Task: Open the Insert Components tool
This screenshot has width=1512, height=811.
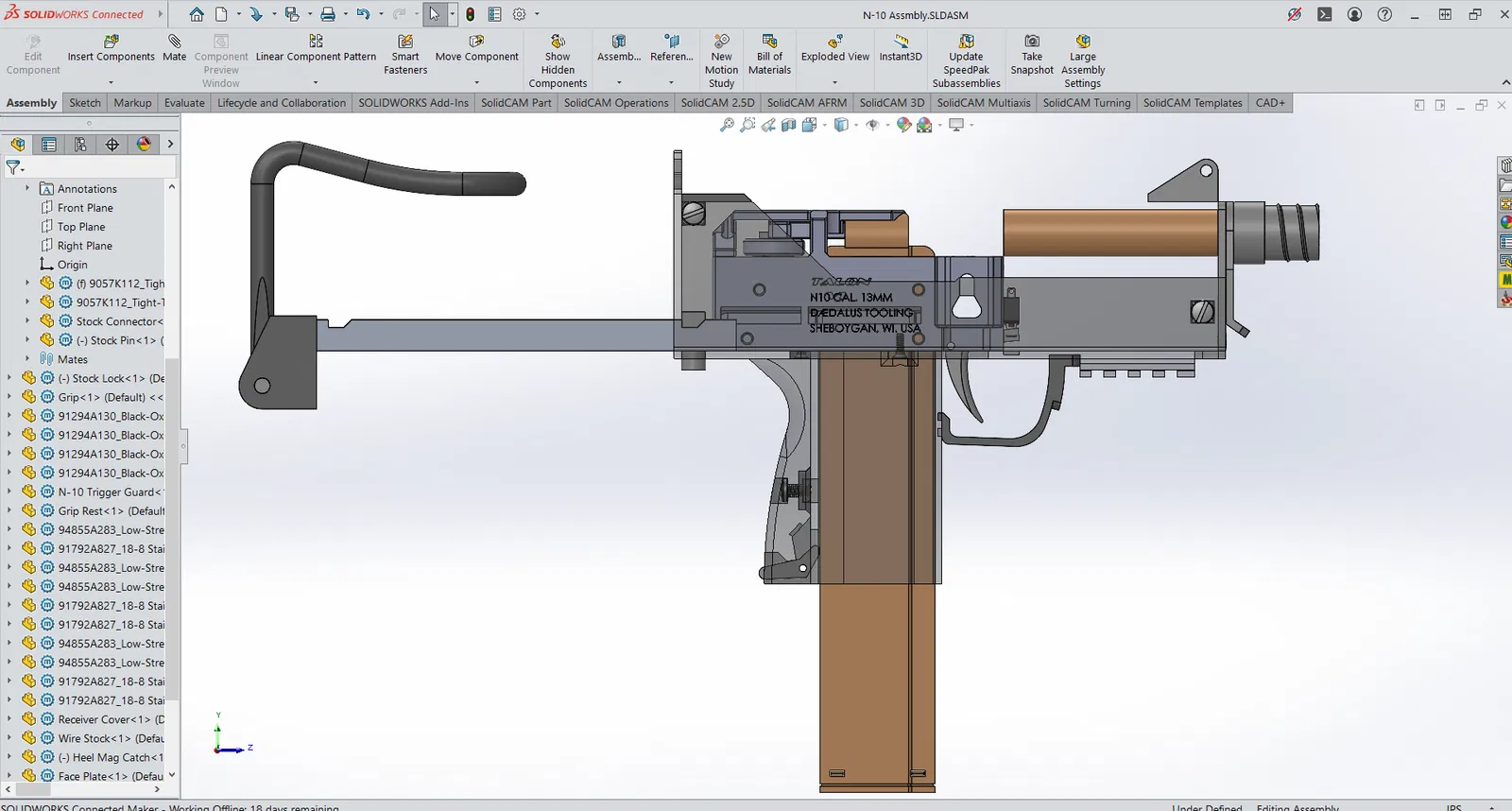Action: click(x=111, y=42)
